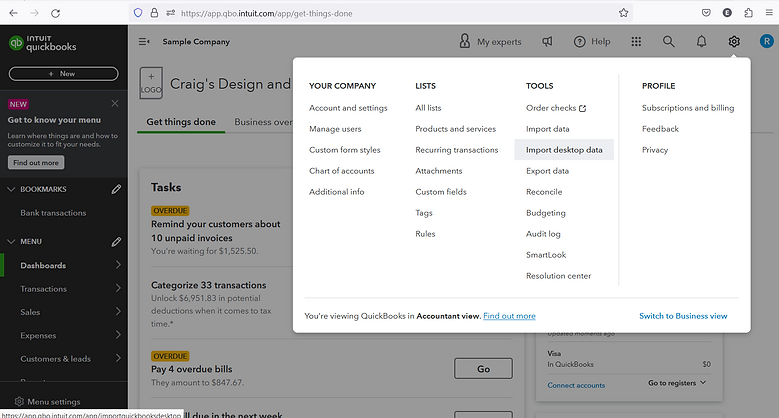
Task: Expand Customers & leads chevron
Action: [118, 358]
